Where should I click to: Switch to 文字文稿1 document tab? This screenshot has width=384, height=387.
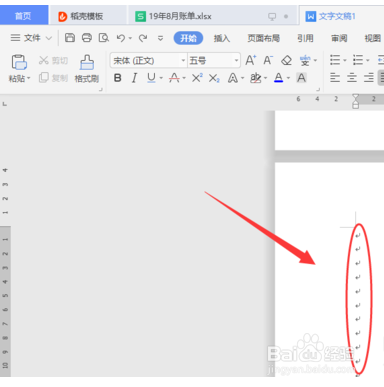(x=342, y=16)
